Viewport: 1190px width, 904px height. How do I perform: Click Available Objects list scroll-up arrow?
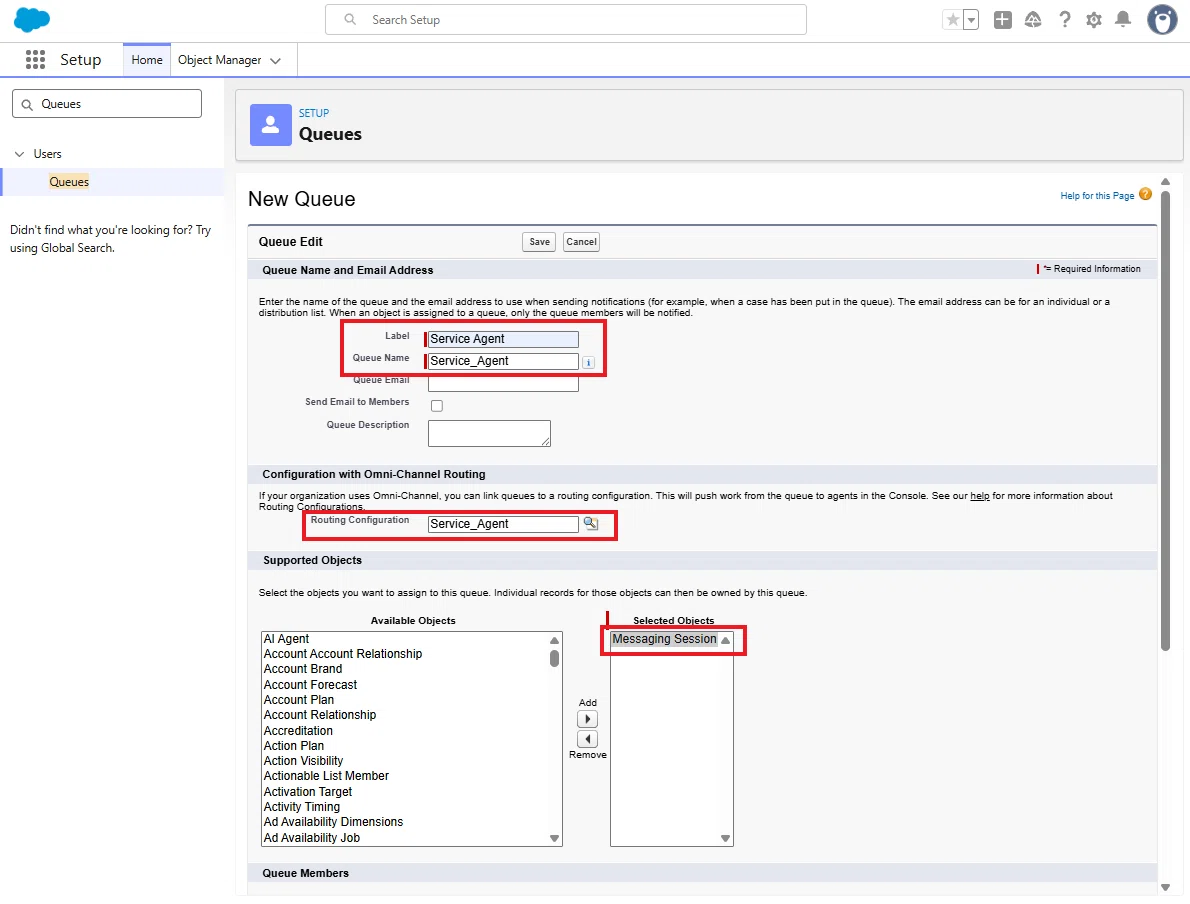(555, 641)
